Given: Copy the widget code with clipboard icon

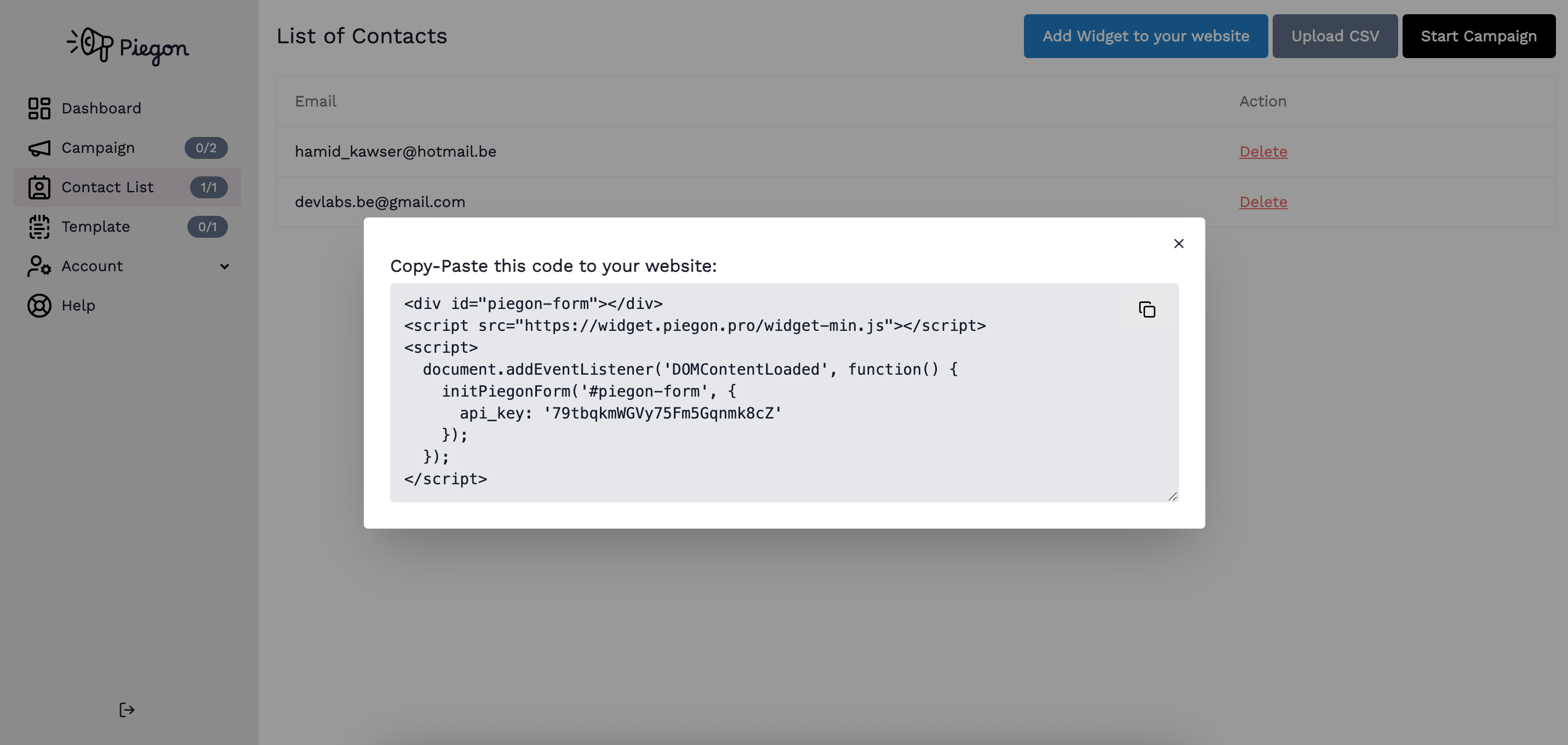Looking at the screenshot, I should pyautogui.click(x=1147, y=310).
